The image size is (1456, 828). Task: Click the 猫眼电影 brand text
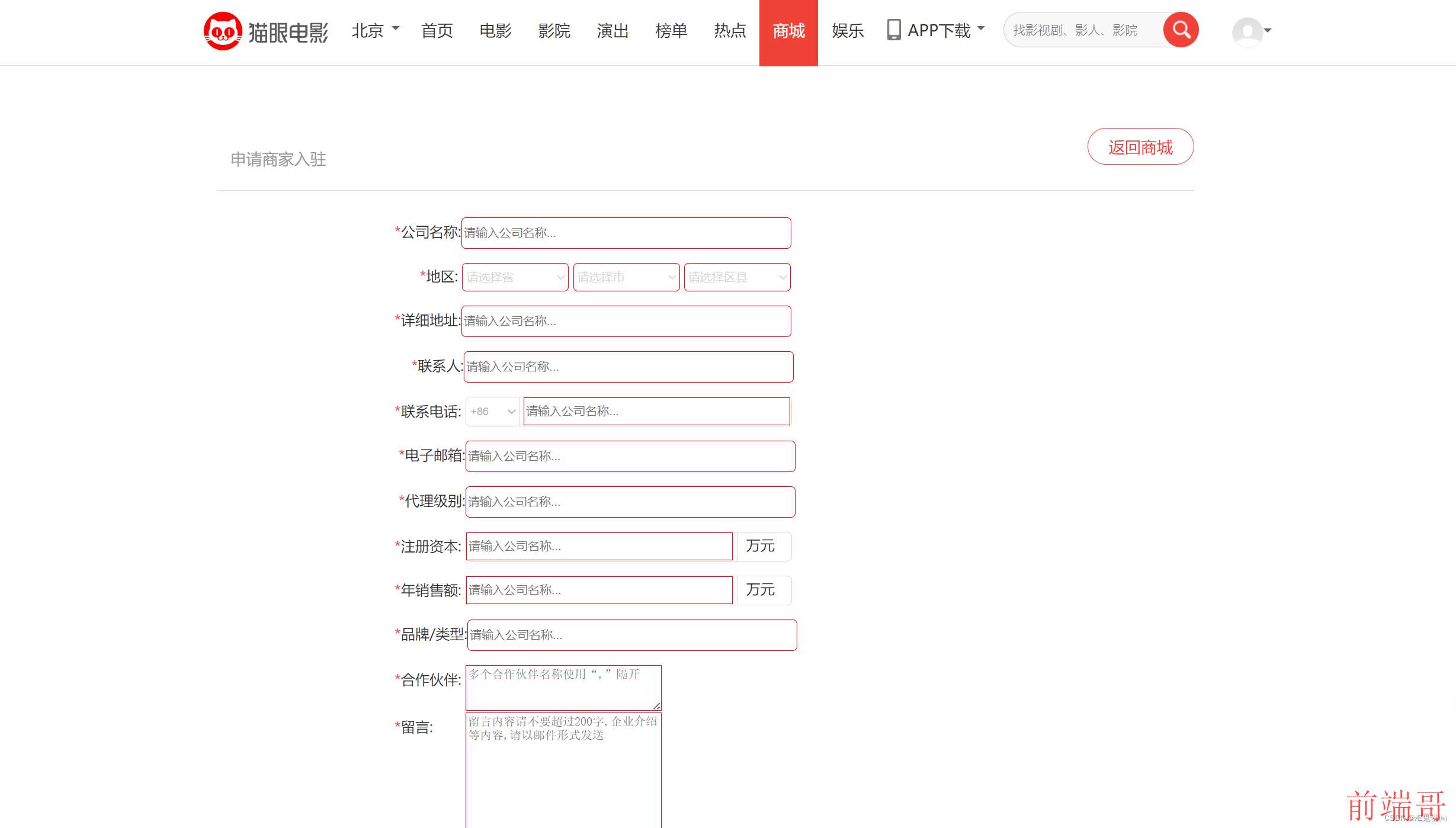coord(288,32)
